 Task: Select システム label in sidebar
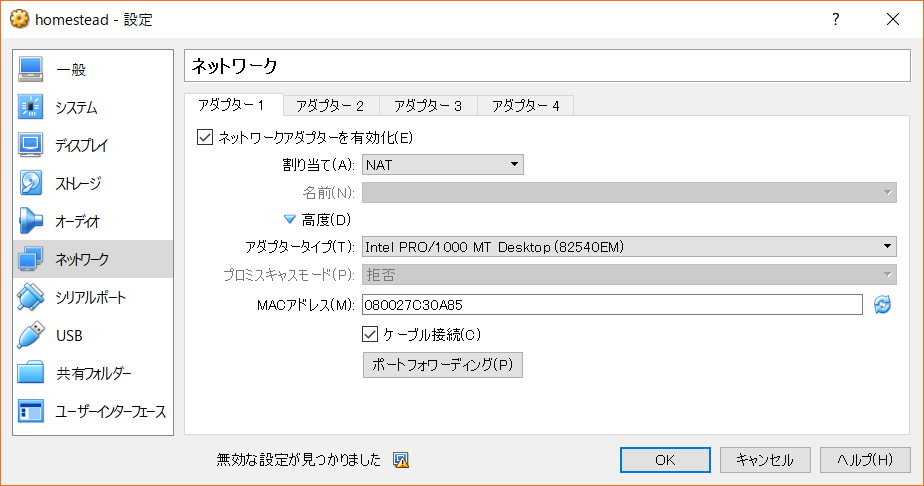77,107
